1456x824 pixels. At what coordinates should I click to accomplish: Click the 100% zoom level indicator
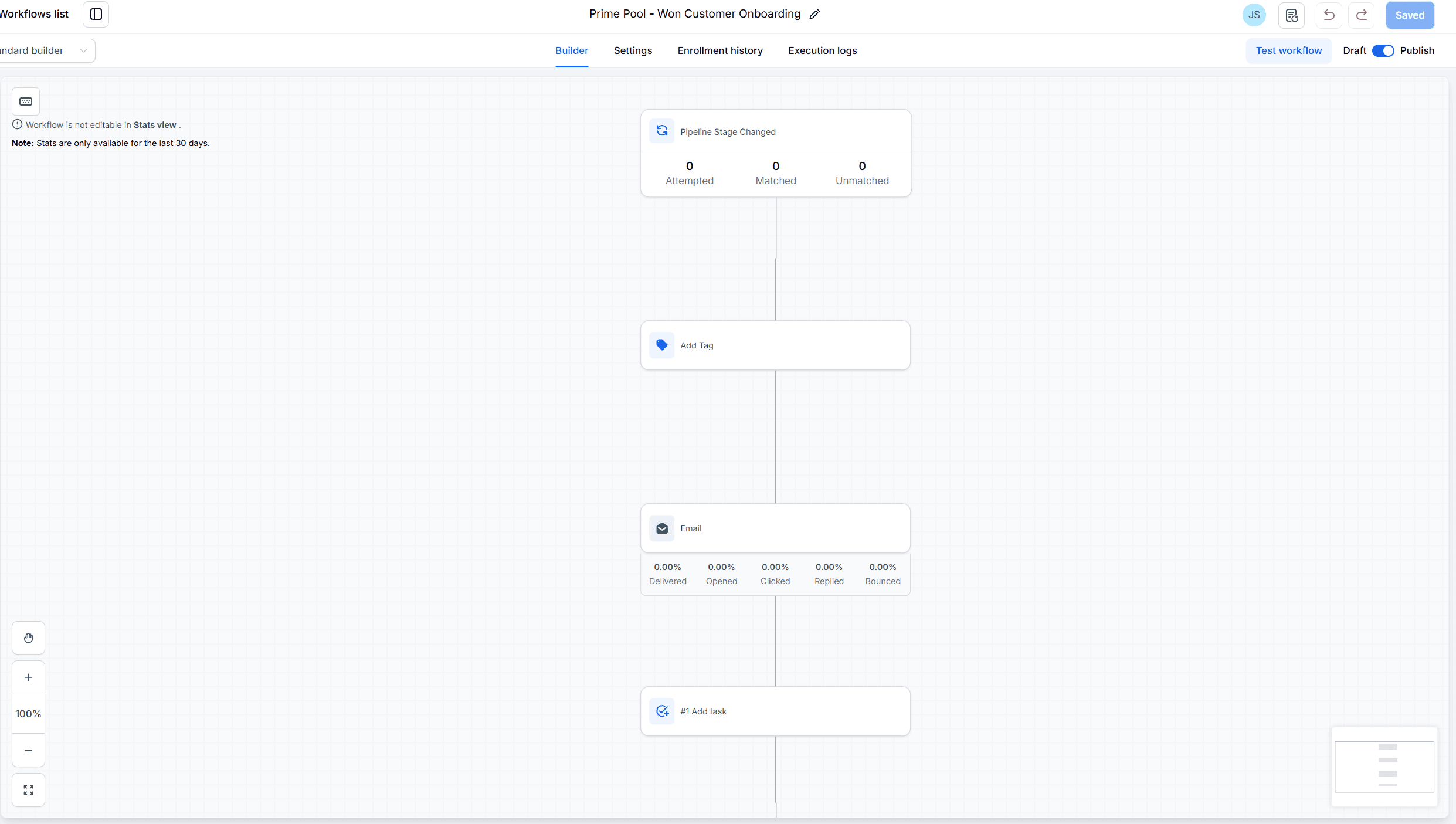pyautogui.click(x=28, y=714)
